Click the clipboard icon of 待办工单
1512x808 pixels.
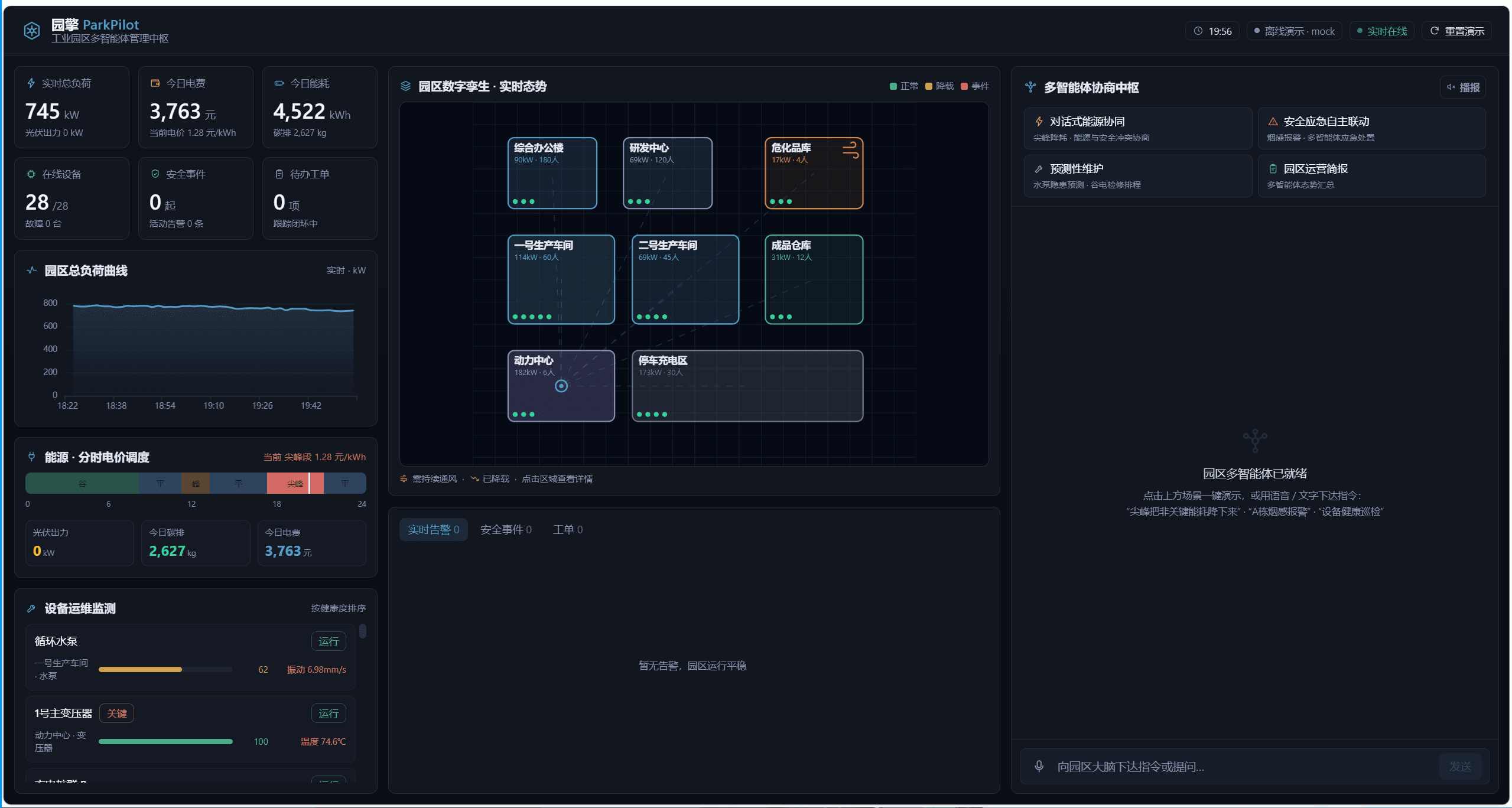pyautogui.click(x=279, y=174)
